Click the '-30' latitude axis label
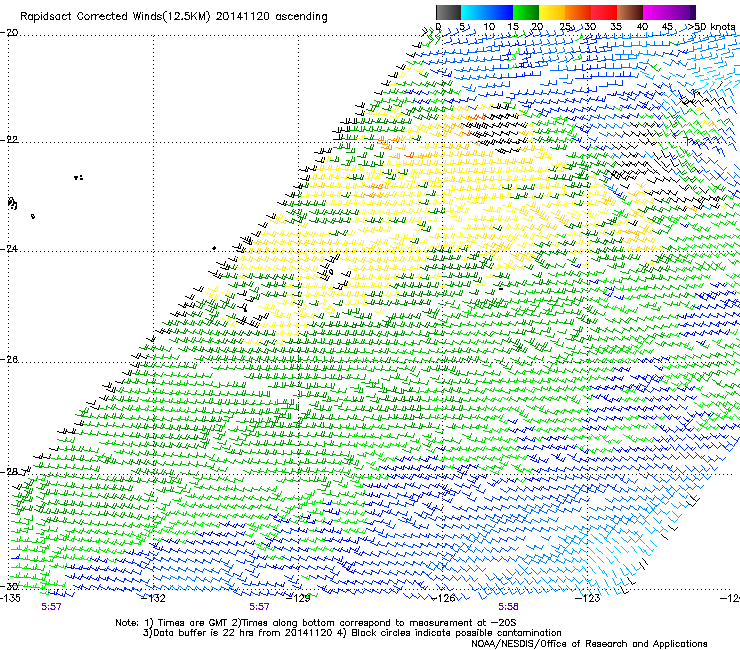This screenshot has width=740, height=650. (x=9, y=586)
